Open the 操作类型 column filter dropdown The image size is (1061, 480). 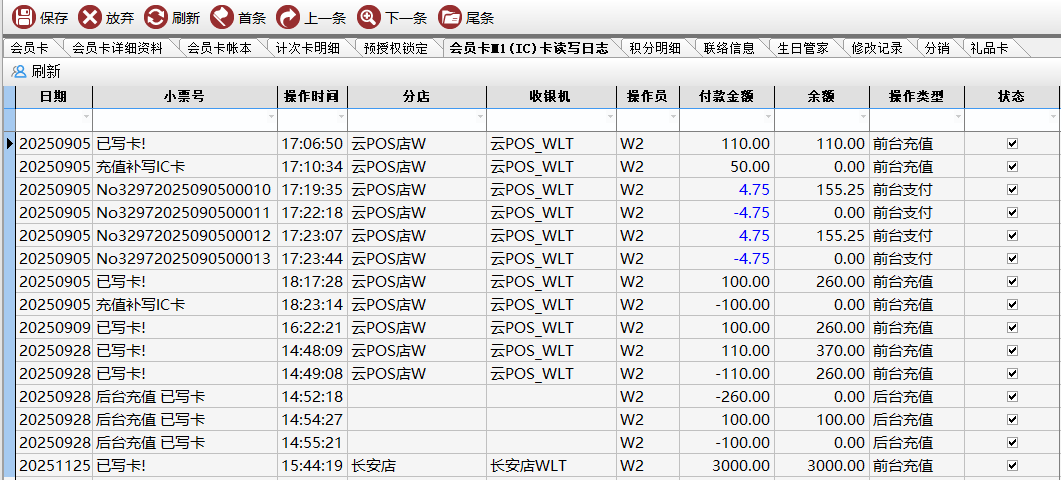click(x=958, y=117)
